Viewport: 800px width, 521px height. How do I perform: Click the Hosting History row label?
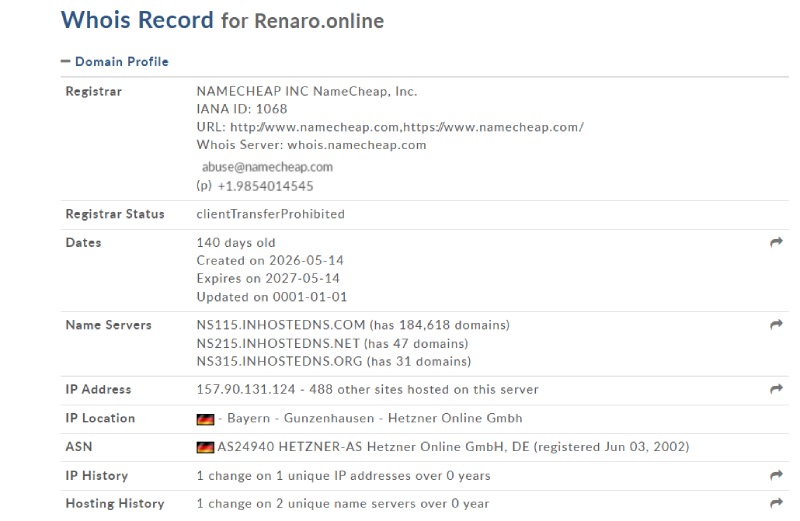(x=115, y=504)
